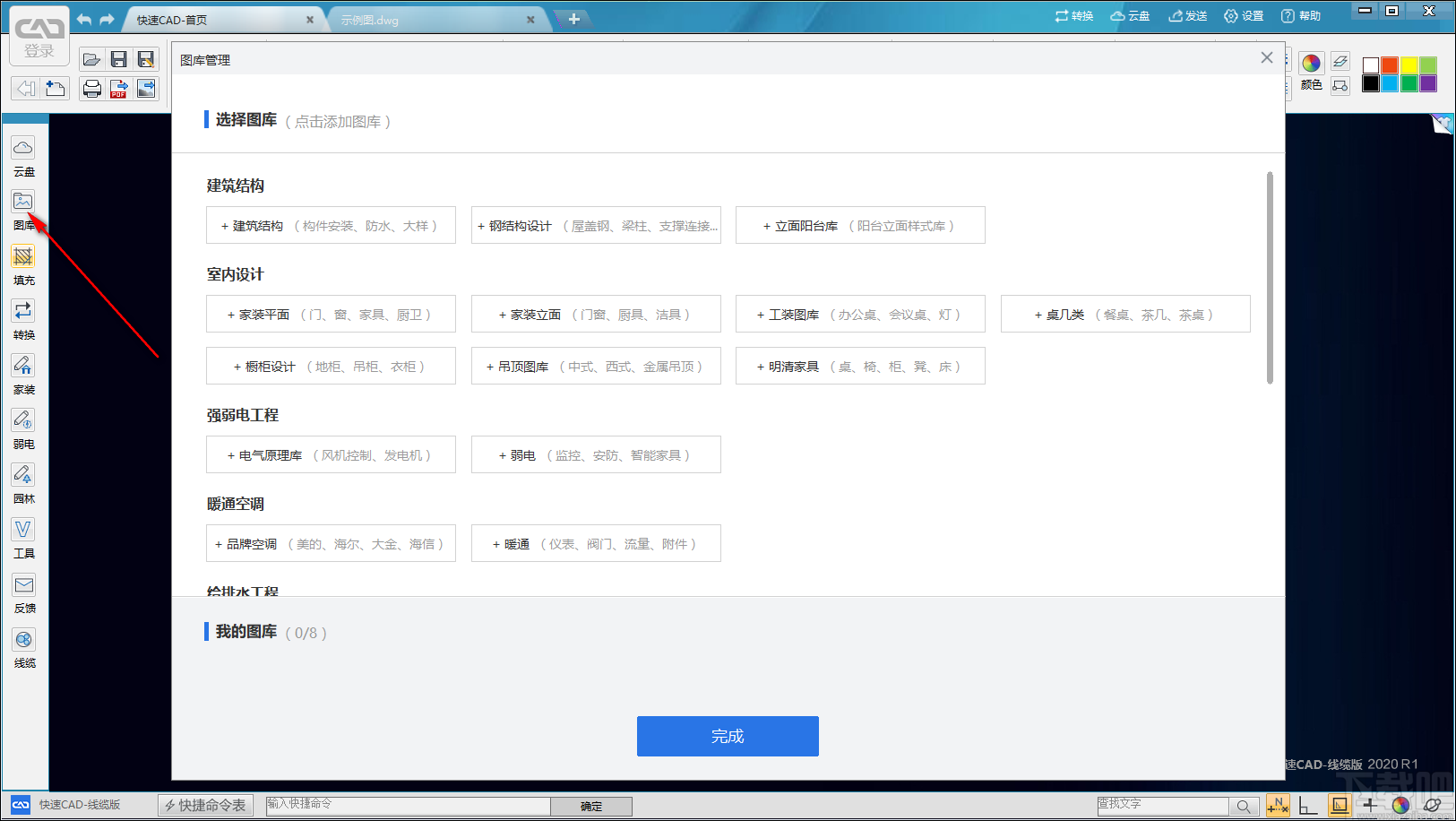1456x821 pixels.
Task: Click the undo arrow in title bar
Action: 84,19
